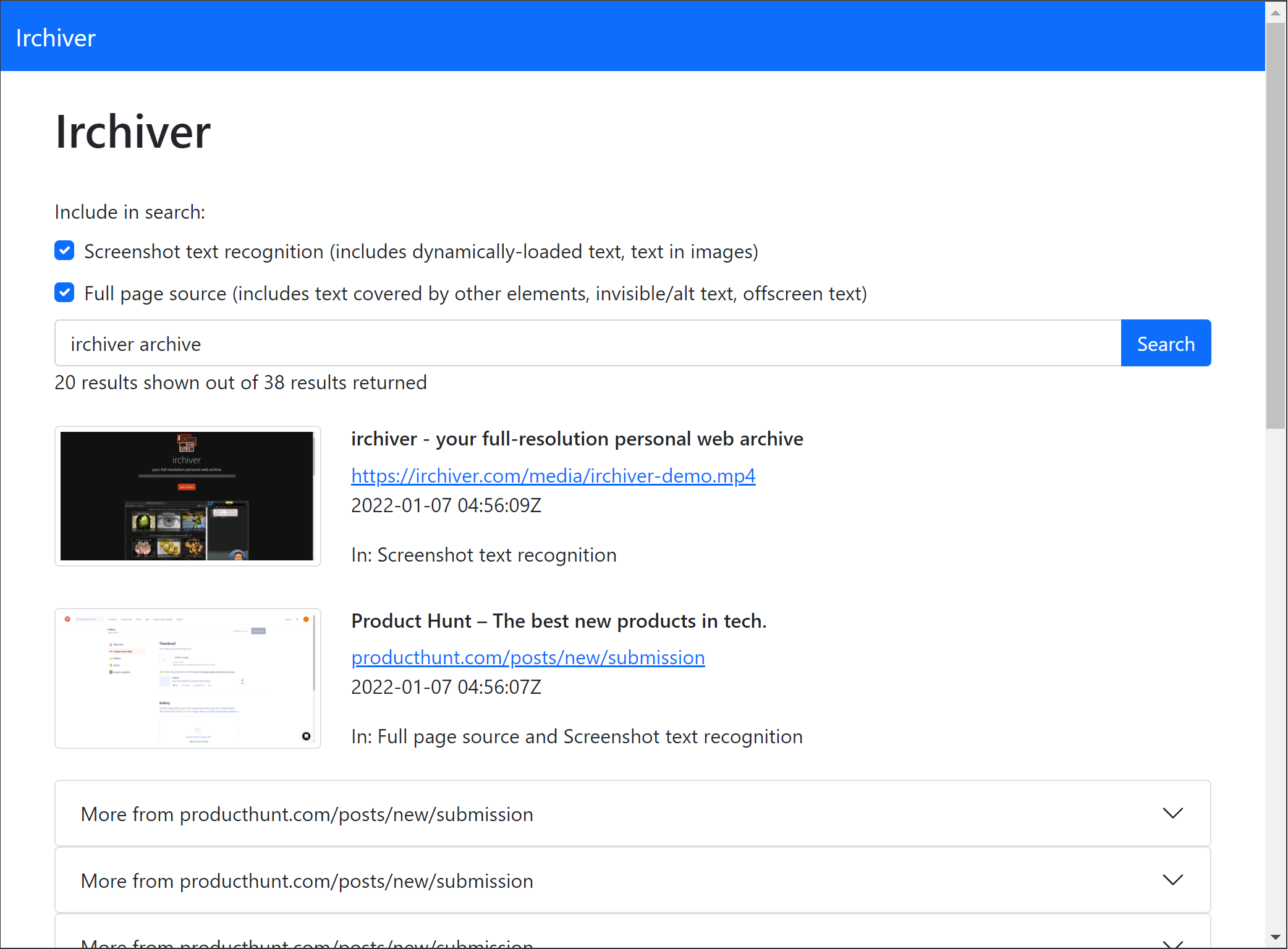Viewport: 1288px width, 949px height.
Task: Click the Screenshot text recognition label
Action: tap(420, 252)
